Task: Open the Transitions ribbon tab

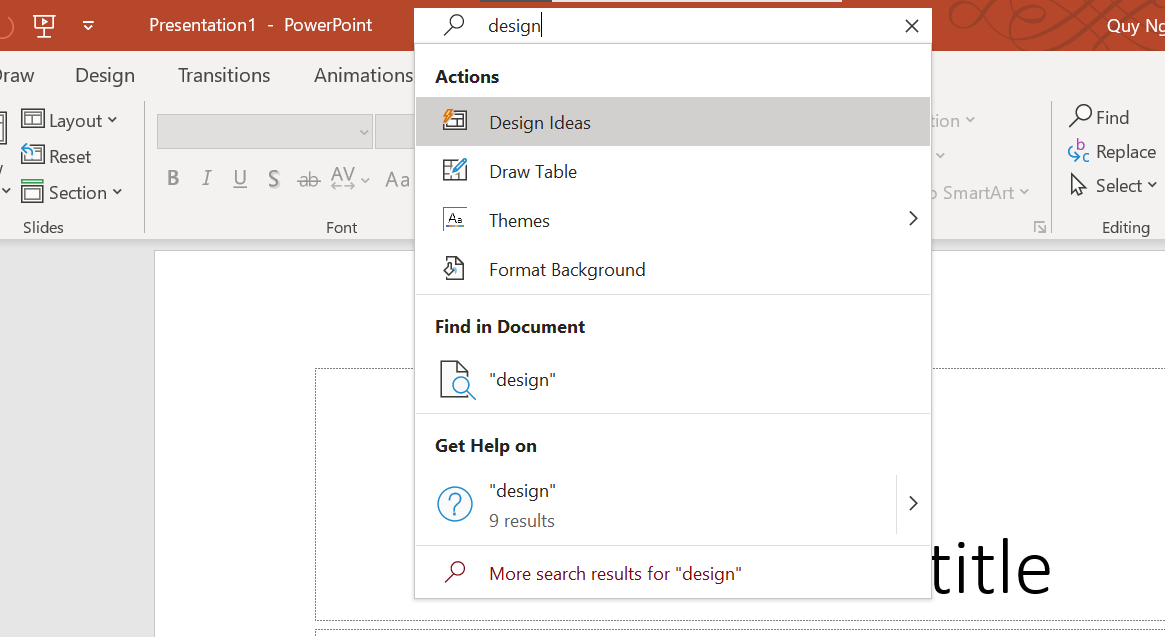Action: [224, 75]
